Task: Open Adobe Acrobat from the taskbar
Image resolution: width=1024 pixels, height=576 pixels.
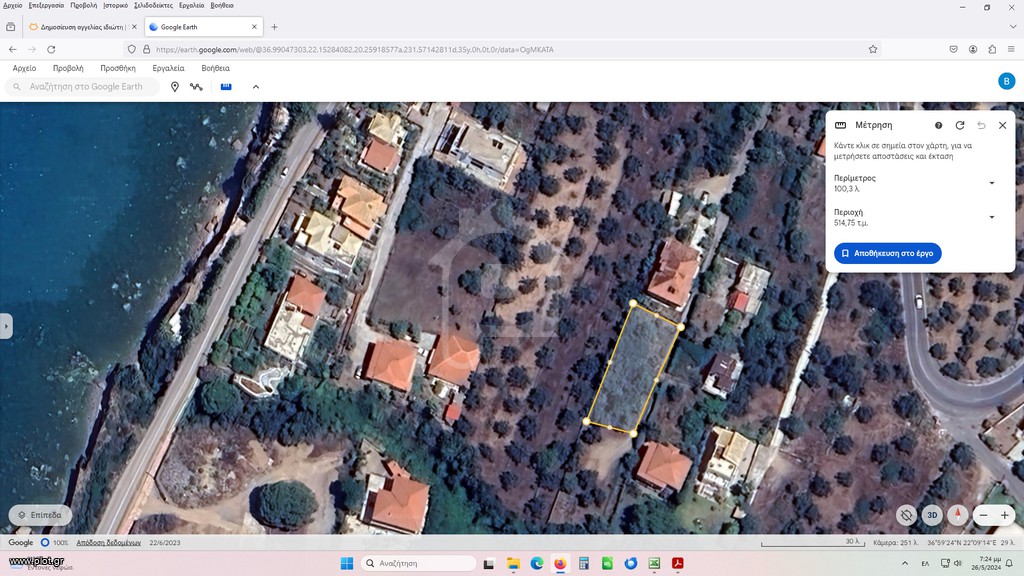Action: click(678, 563)
